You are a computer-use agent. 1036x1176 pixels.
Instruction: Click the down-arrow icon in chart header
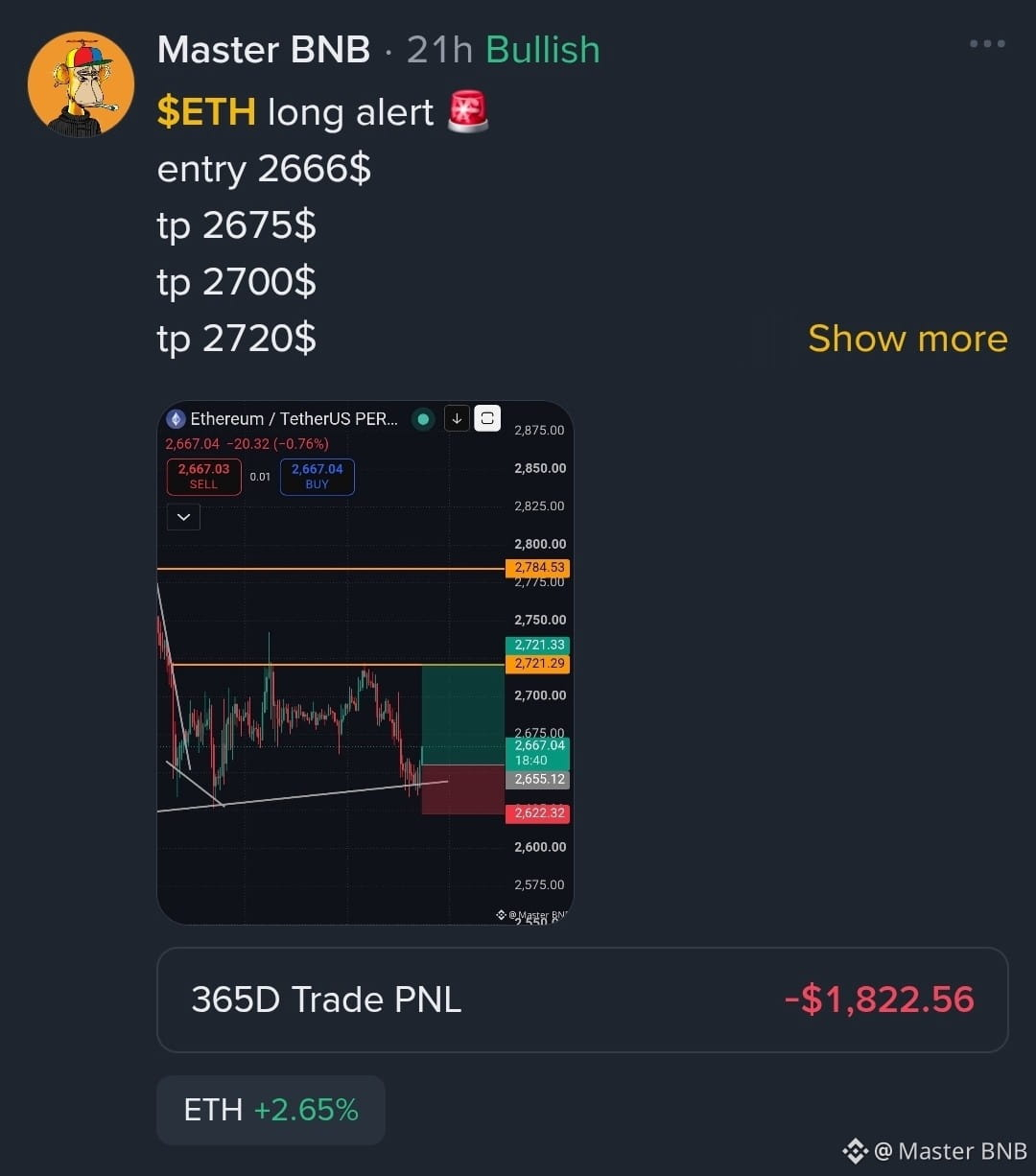[457, 418]
